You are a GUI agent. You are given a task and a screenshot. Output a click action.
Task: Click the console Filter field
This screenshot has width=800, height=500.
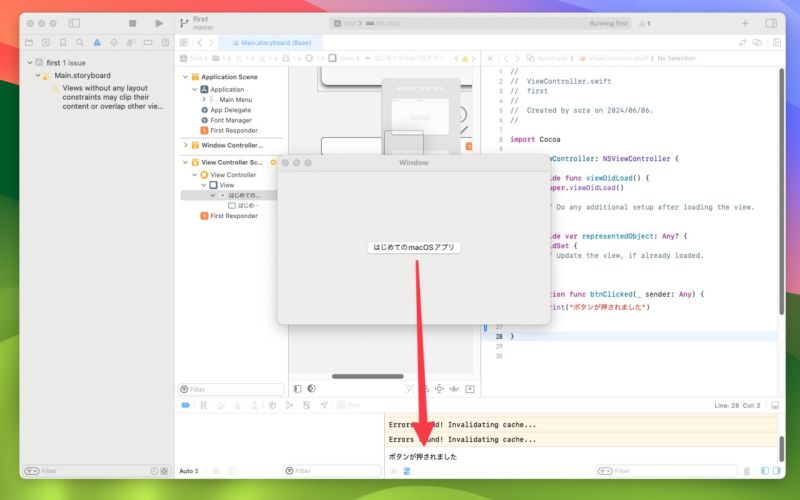[667, 471]
